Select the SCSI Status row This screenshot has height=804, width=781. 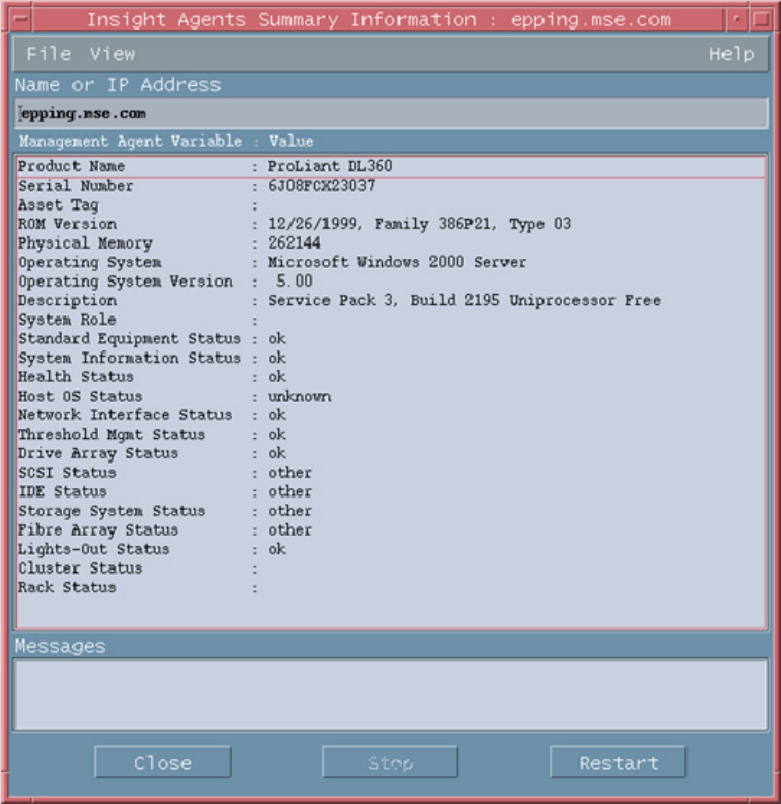pyautogui.click(x=391, y=472)
